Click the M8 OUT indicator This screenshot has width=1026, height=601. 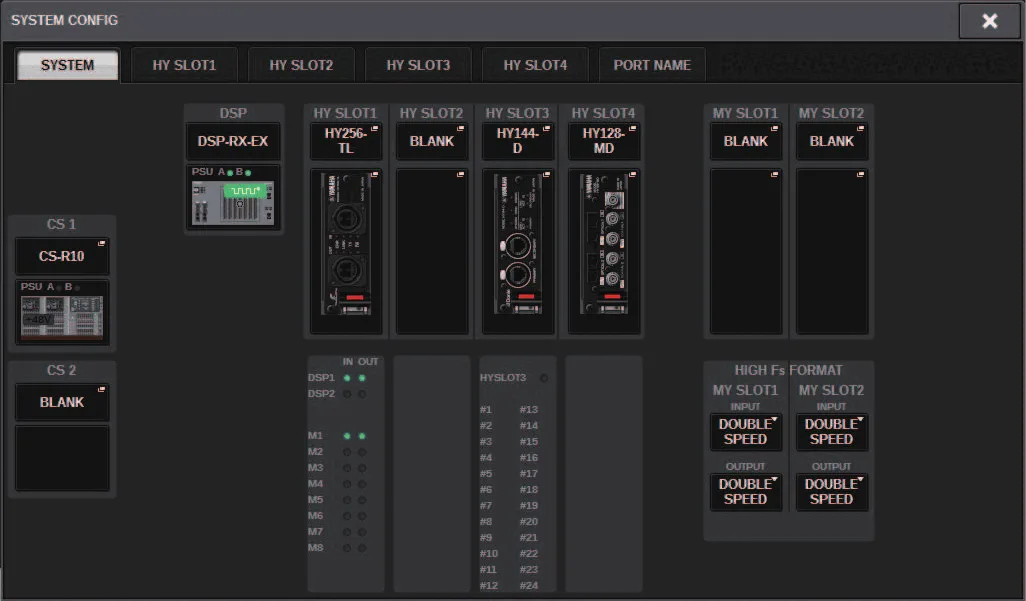[362, 547]
